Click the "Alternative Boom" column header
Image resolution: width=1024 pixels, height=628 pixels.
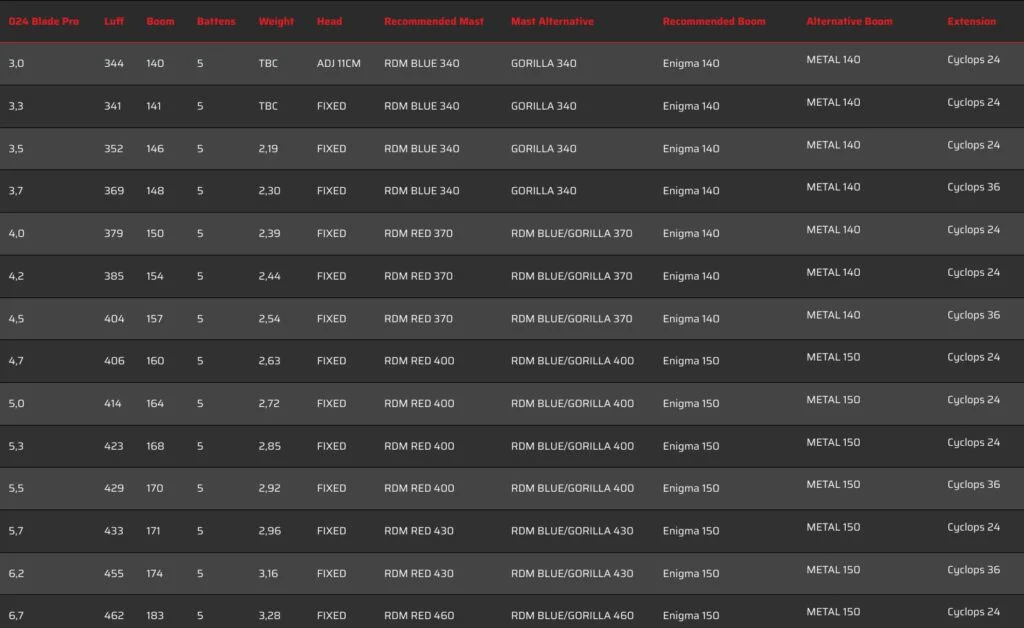tap(849, 22)
